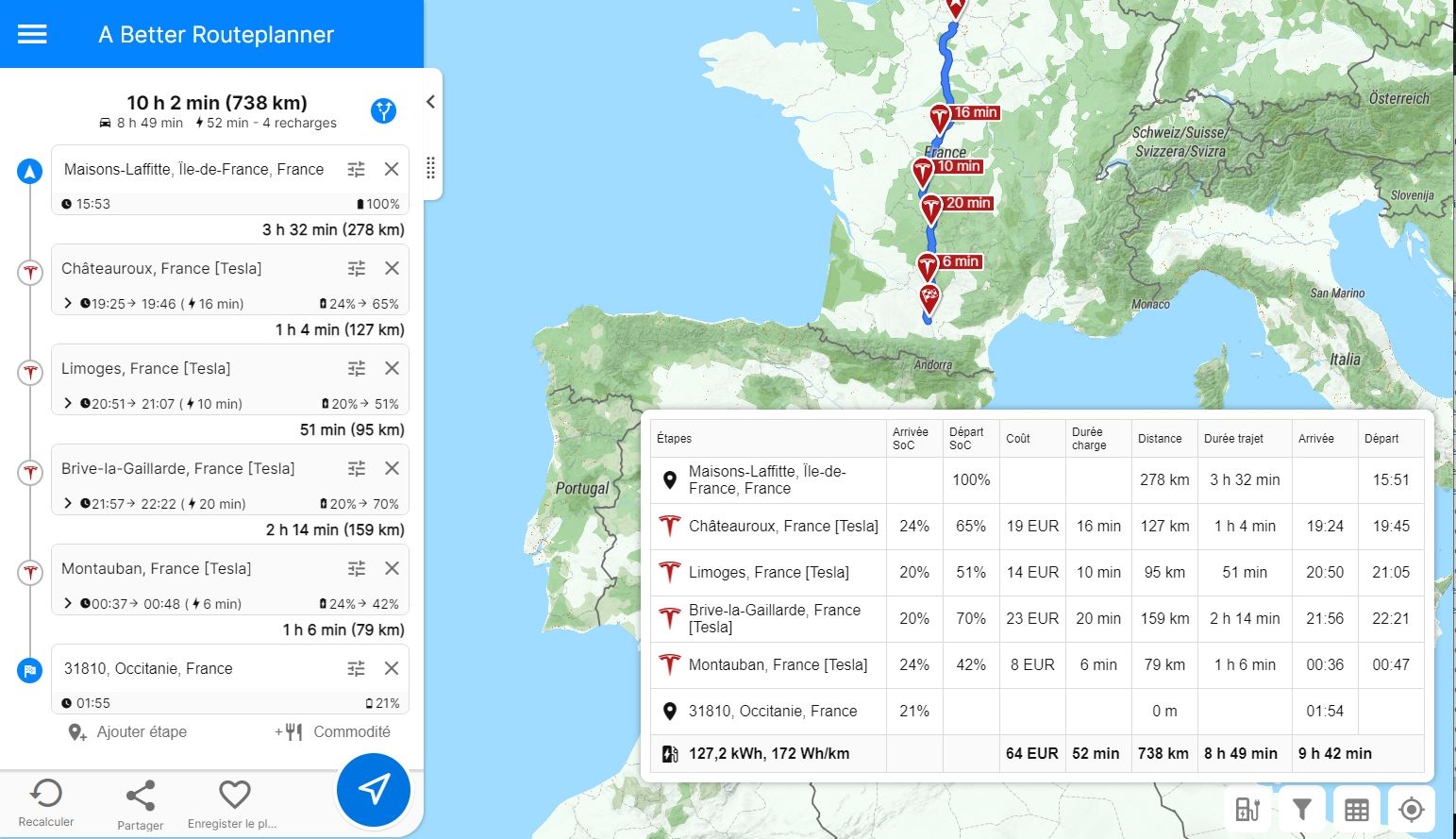Expand Limoges charging stop details
The image size is (1456, 839).
point(68,403)
